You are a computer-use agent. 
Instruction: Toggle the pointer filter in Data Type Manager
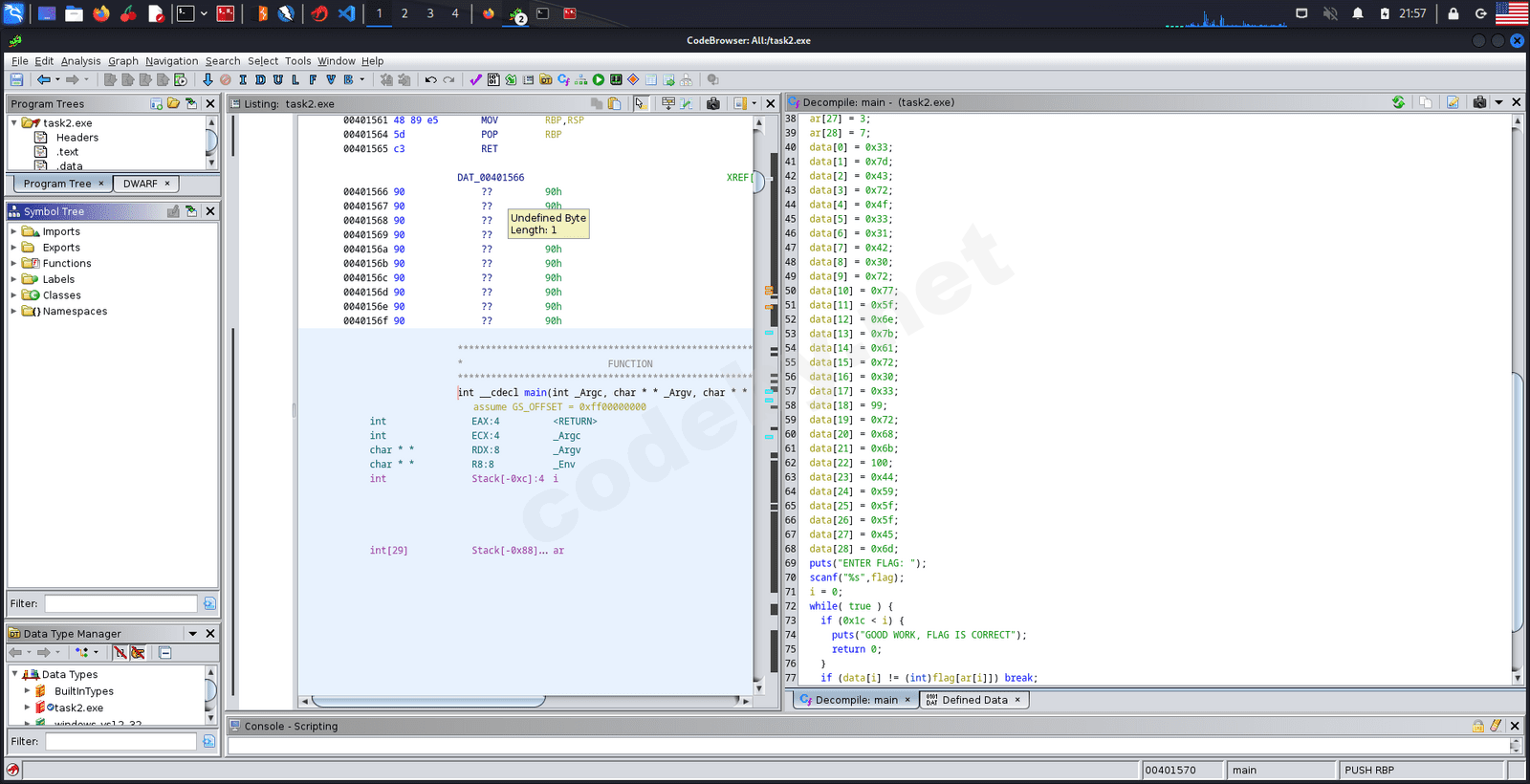[138, 653]
